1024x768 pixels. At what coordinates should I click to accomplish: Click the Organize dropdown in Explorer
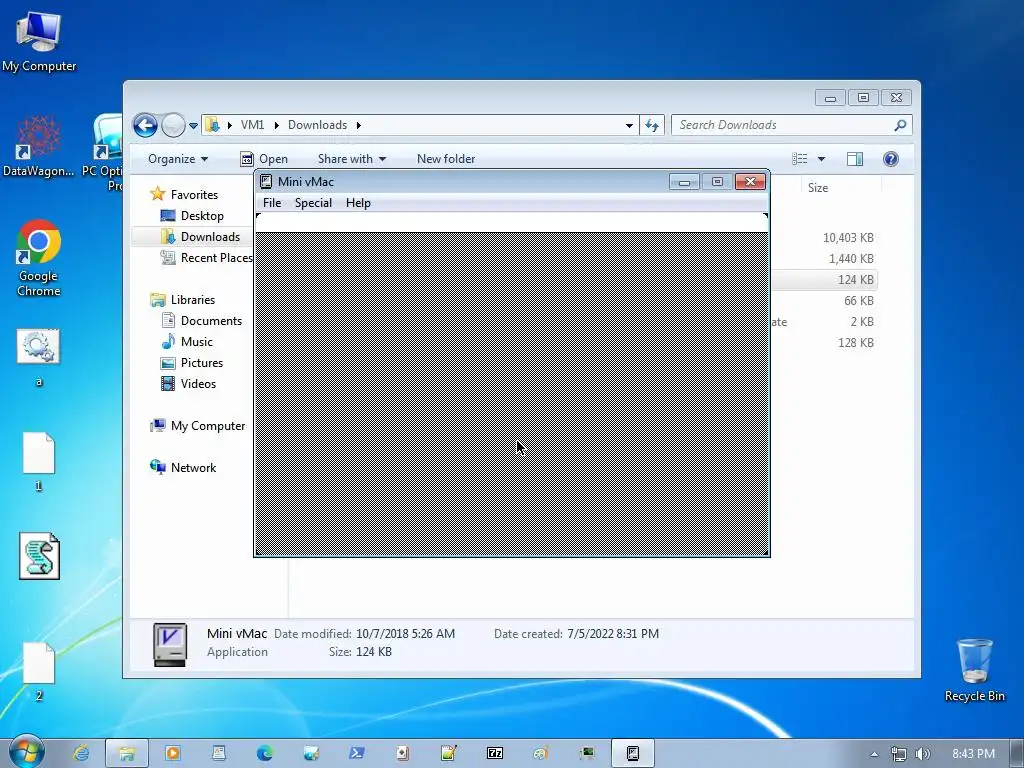178,159
